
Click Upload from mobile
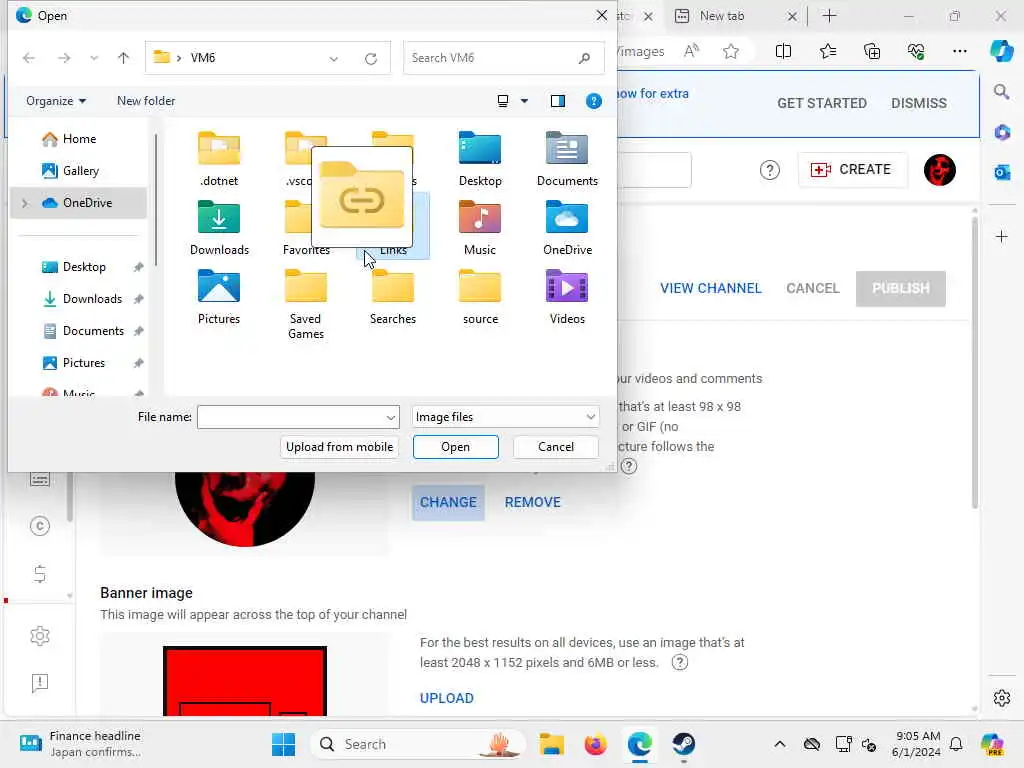pyautogui.click(x=340, y=447)
